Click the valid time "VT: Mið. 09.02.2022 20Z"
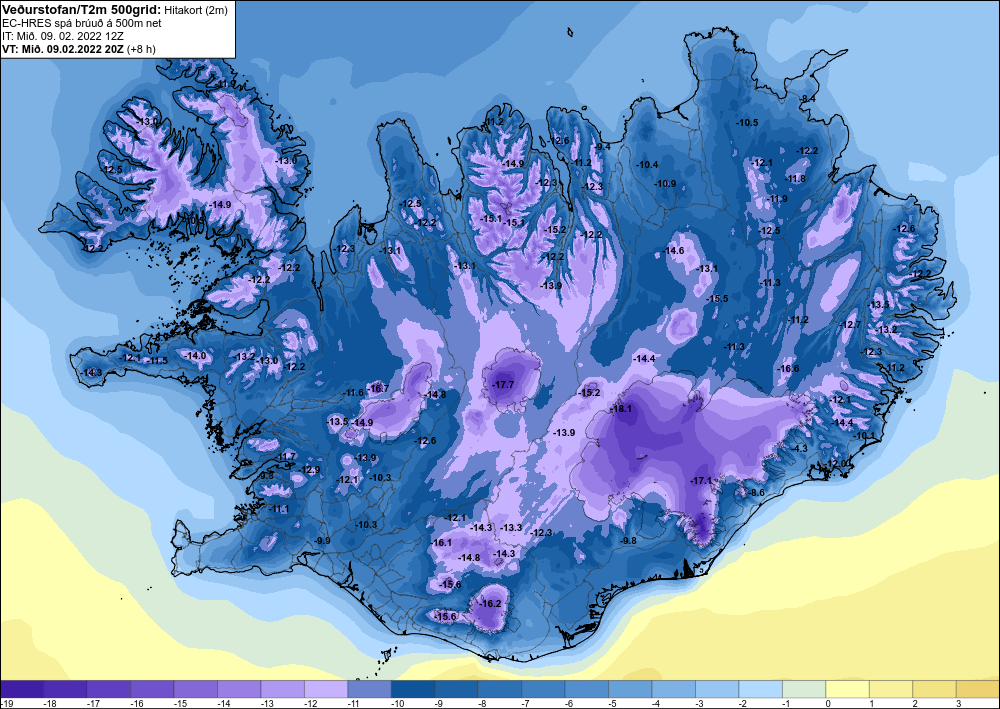This screenshot has width=1000, height=709. 63,48
